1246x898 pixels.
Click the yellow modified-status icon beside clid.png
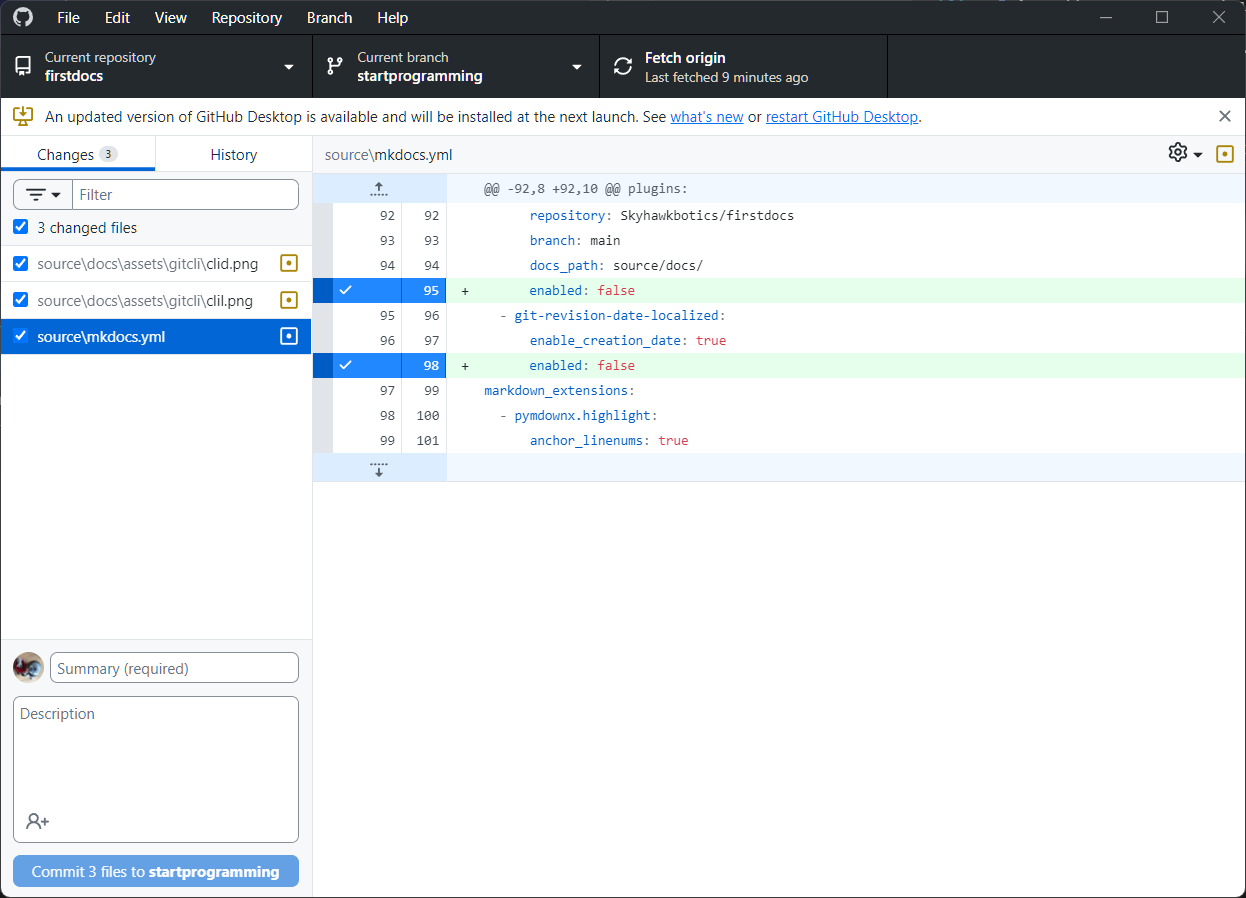pos(289,263)
